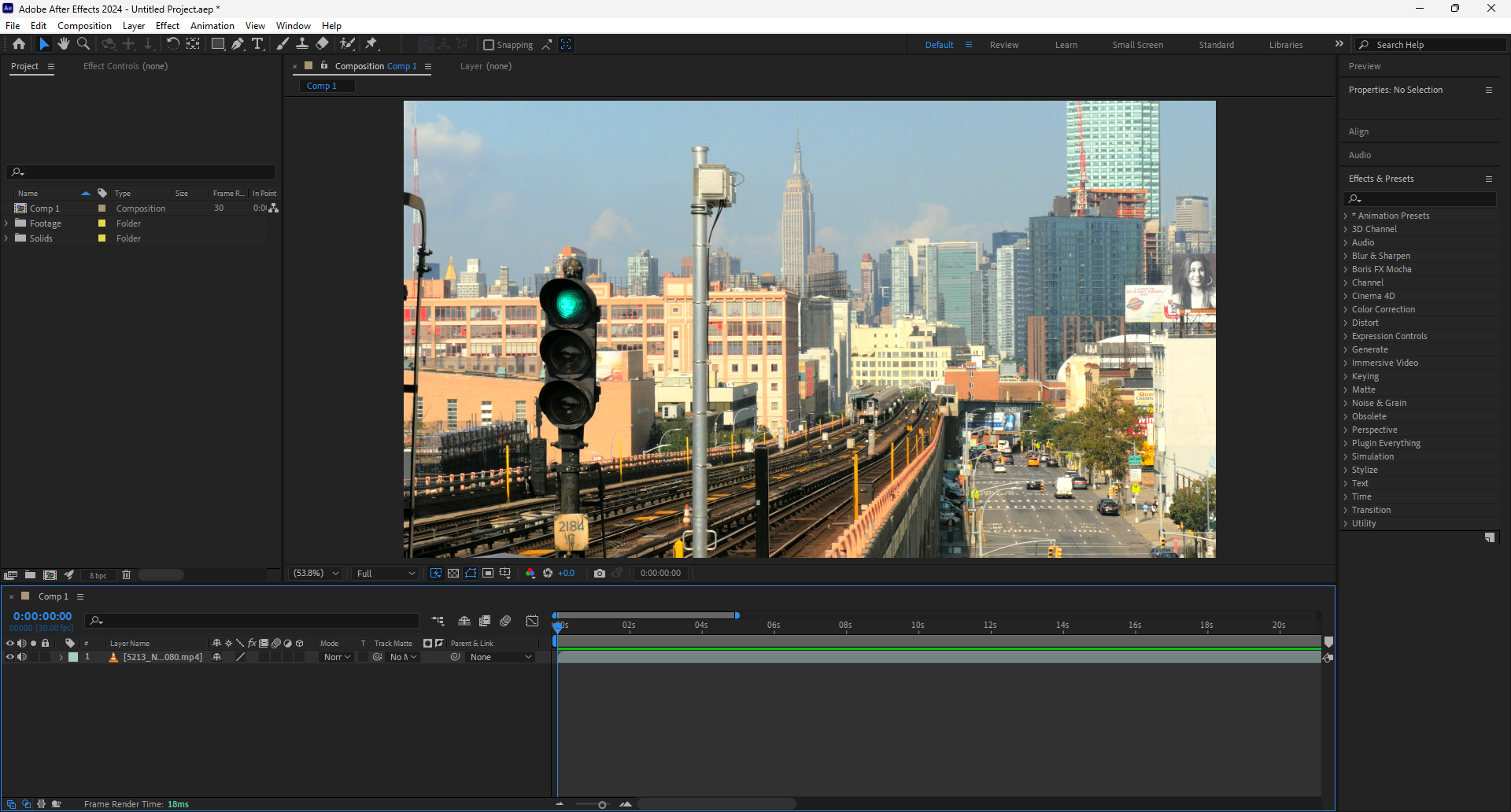Toggle the transparency grid in viewer
Viewport: 1511px width, 812px height.
click(453, 574)
